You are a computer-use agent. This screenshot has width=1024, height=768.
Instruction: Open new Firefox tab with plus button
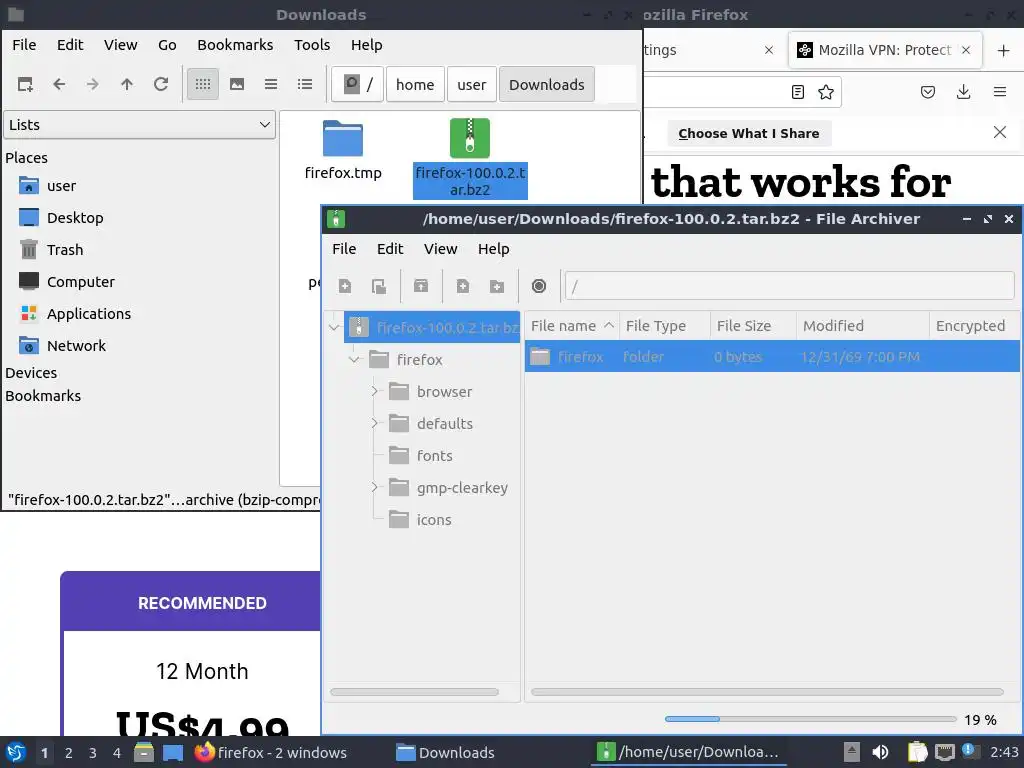pos(1004,50)
